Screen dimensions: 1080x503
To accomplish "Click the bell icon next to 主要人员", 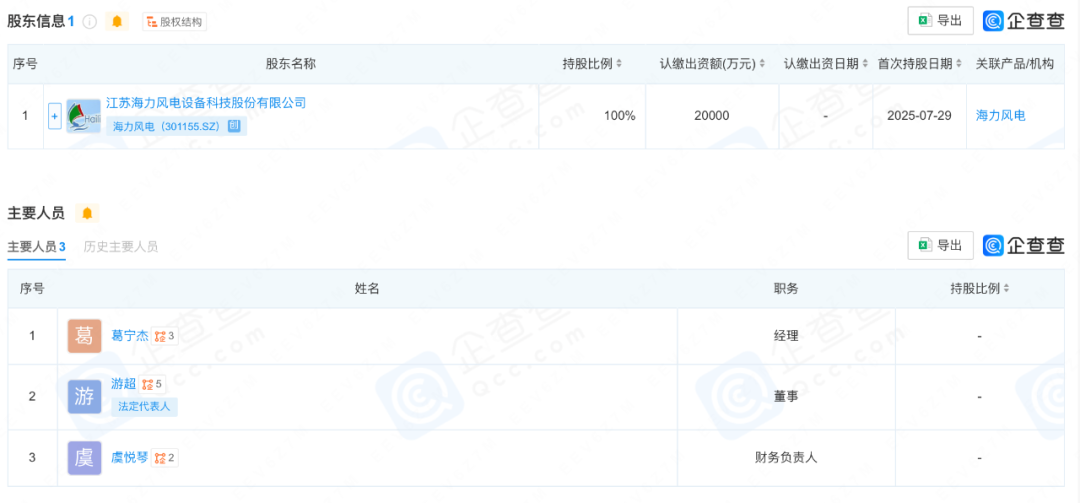I will [x=87, y=213].
